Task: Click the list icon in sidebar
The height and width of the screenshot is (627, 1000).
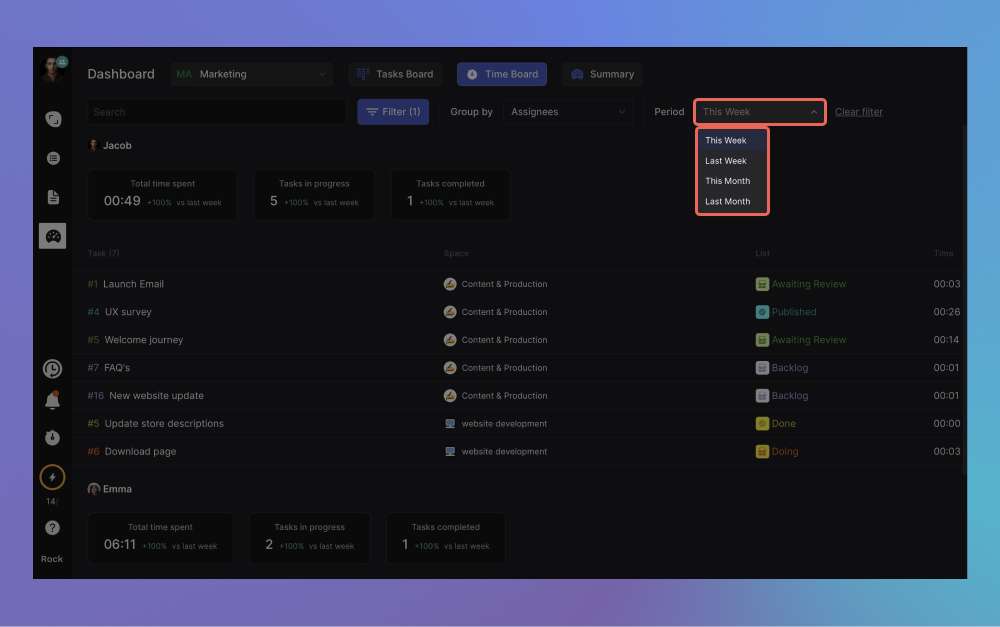Action: coord(53,158)
